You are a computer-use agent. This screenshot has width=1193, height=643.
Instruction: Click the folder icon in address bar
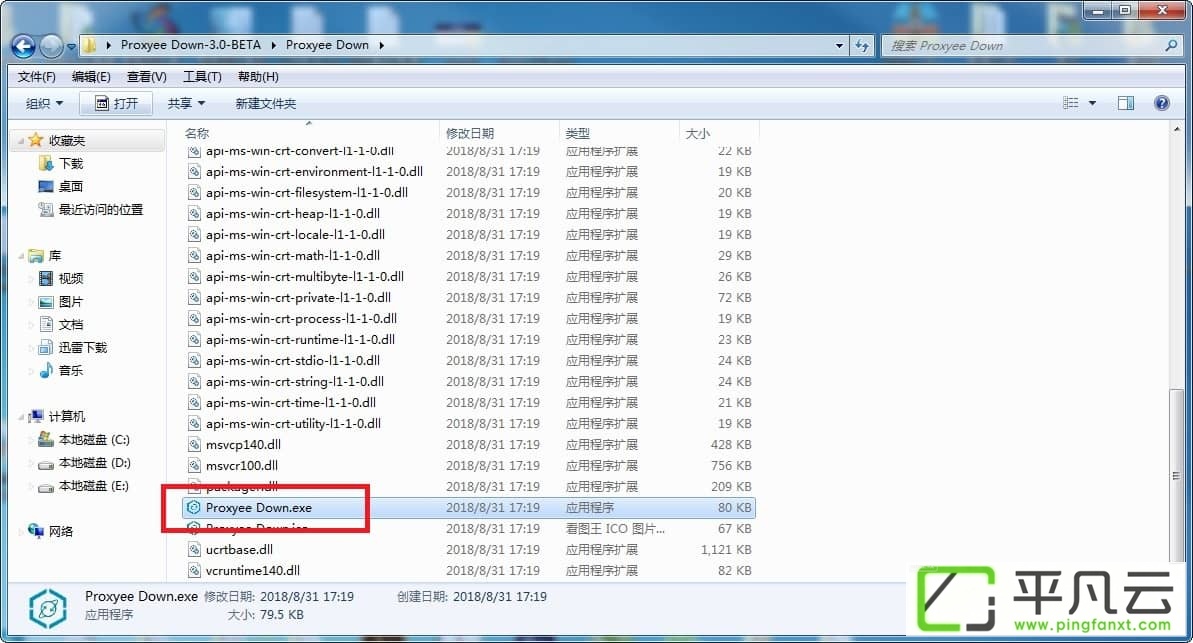90,46
